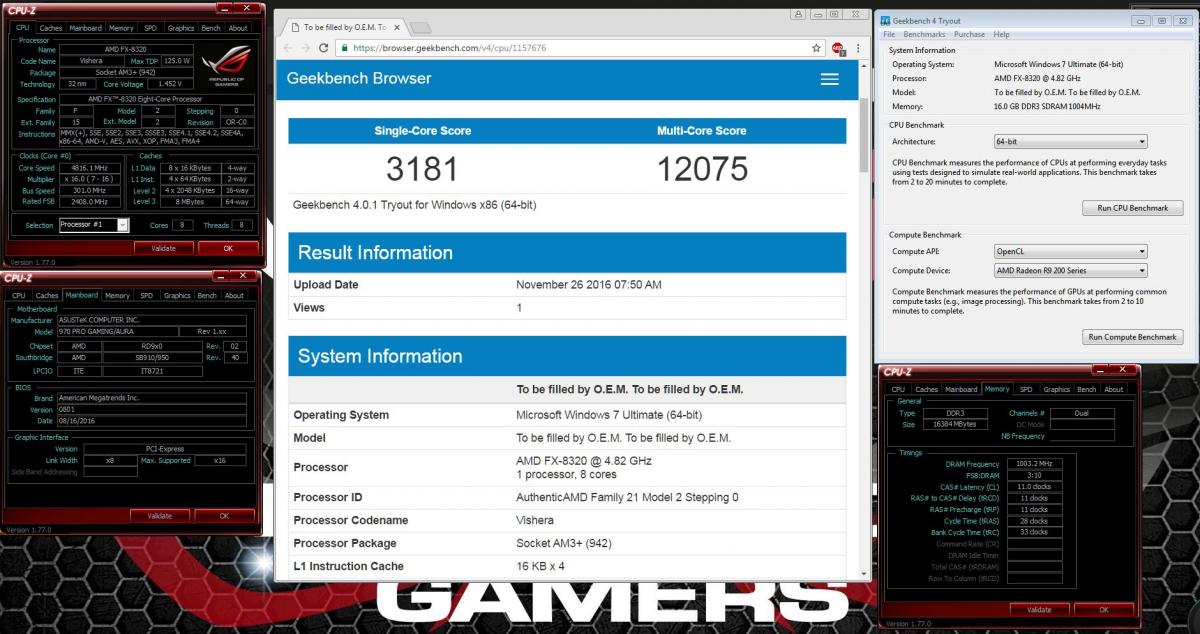This screenshot has width=1200, height=634.
Task: Open the Architecture dropdown showing 64-bit
Action: 1070,142
